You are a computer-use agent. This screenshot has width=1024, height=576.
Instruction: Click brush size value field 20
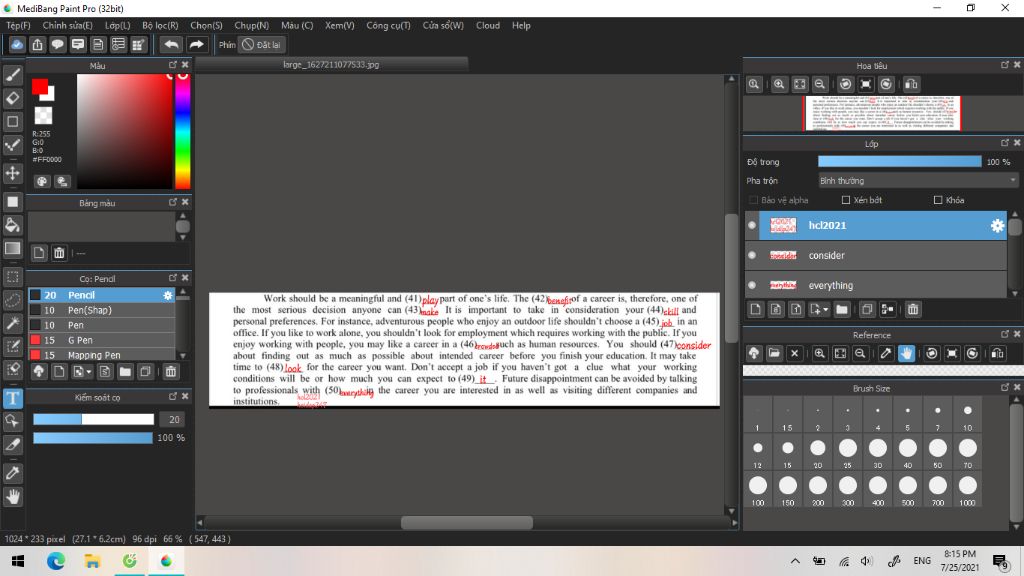(x=174, y=419)
